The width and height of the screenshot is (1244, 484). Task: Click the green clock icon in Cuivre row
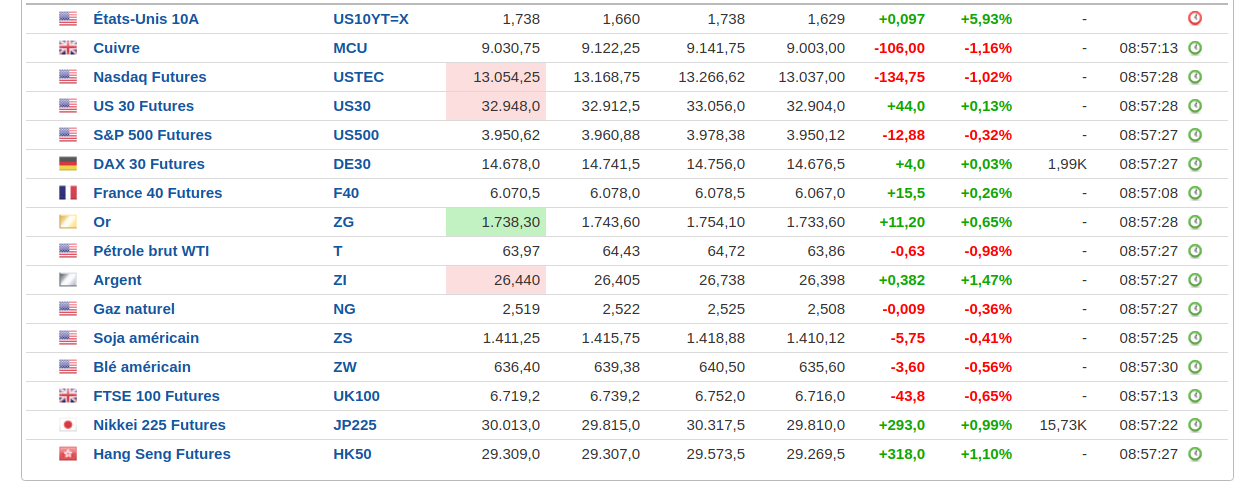point(1195,48)
